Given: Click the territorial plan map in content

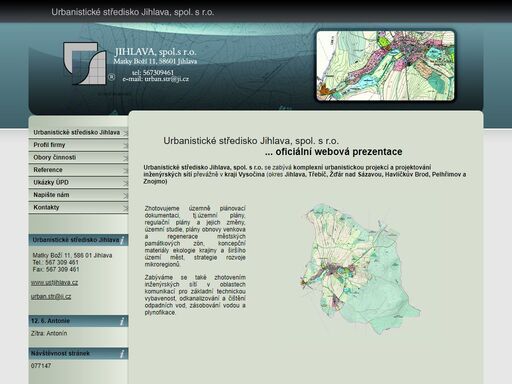Looking at the screenshot, I should coord(359,269).
